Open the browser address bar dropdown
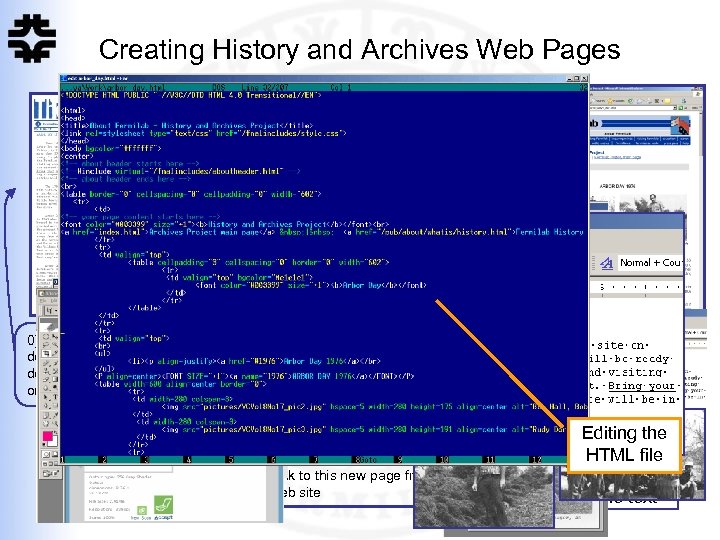720x540 pixels. [675, 108]
